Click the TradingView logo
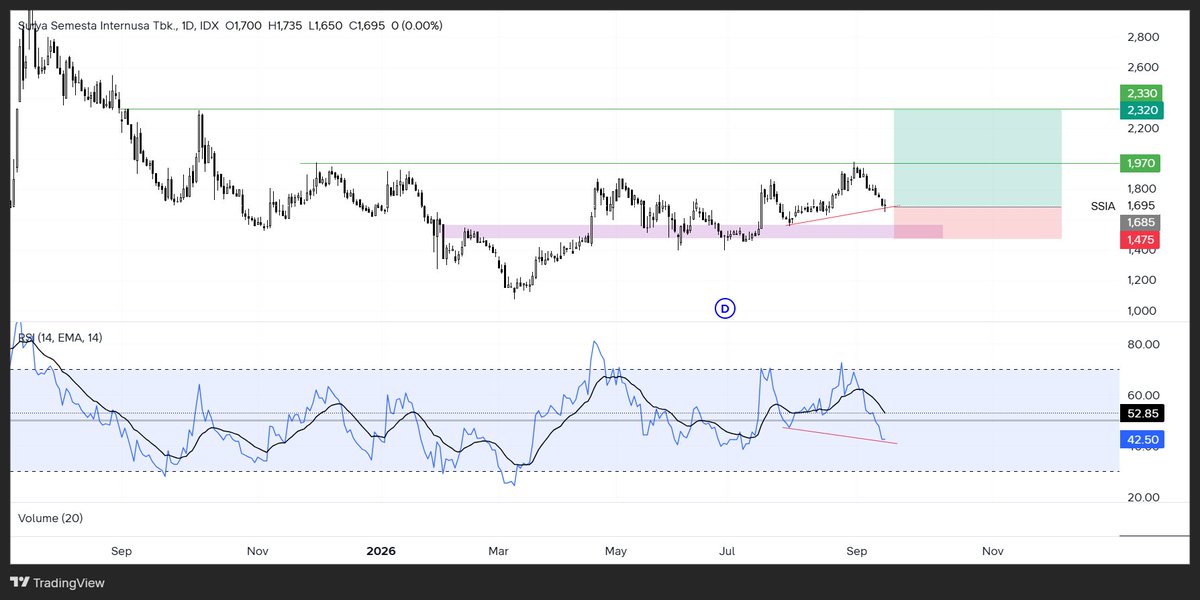Viewport: 1200px width, 600px height. coord(57,583)
